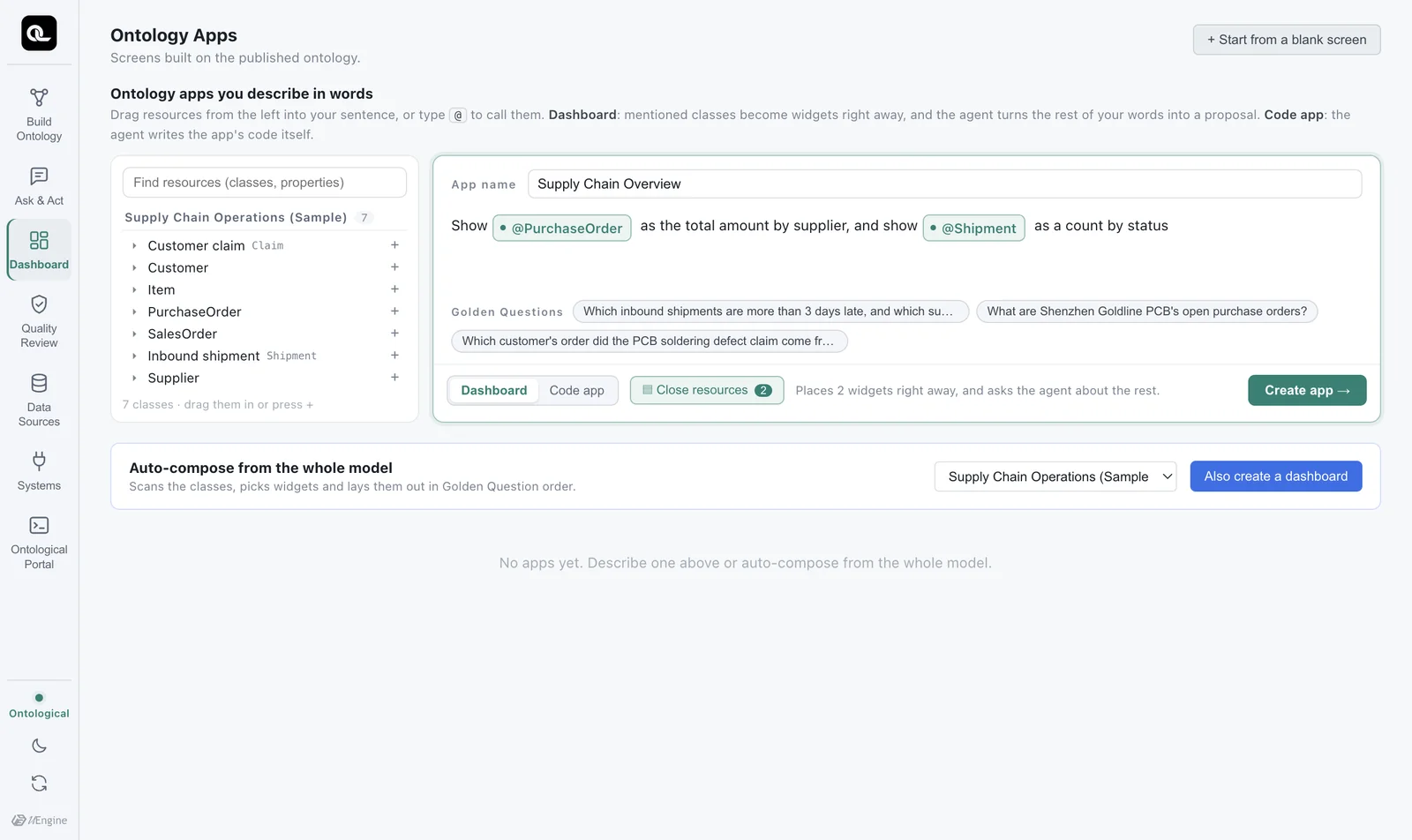Image resolution: width=1412 pixels, height=840 pixels.
Task: Expand the Customer claim tree row
Action: 134,246
